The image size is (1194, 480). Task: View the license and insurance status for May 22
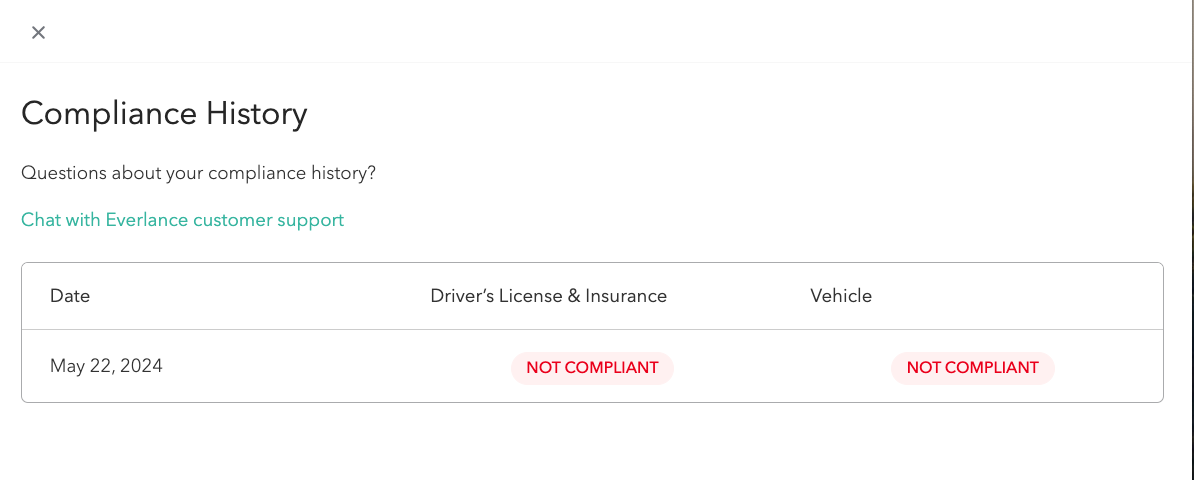pyautogui.click(x=592, y=368)
